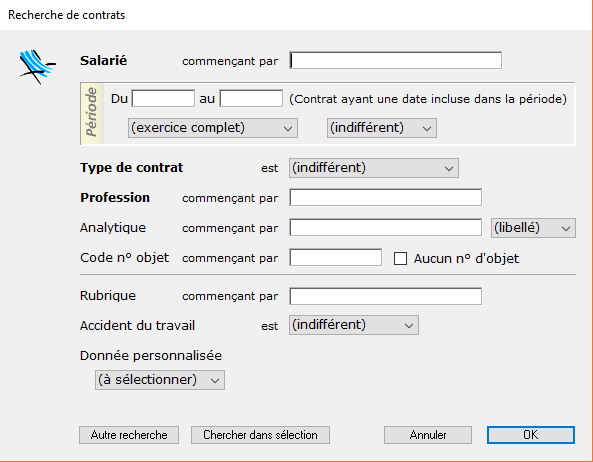The width and height of the screenshot is (593, 462).
Task: Open the Accident du travail dropdown
Action: [x=354, y=325]
